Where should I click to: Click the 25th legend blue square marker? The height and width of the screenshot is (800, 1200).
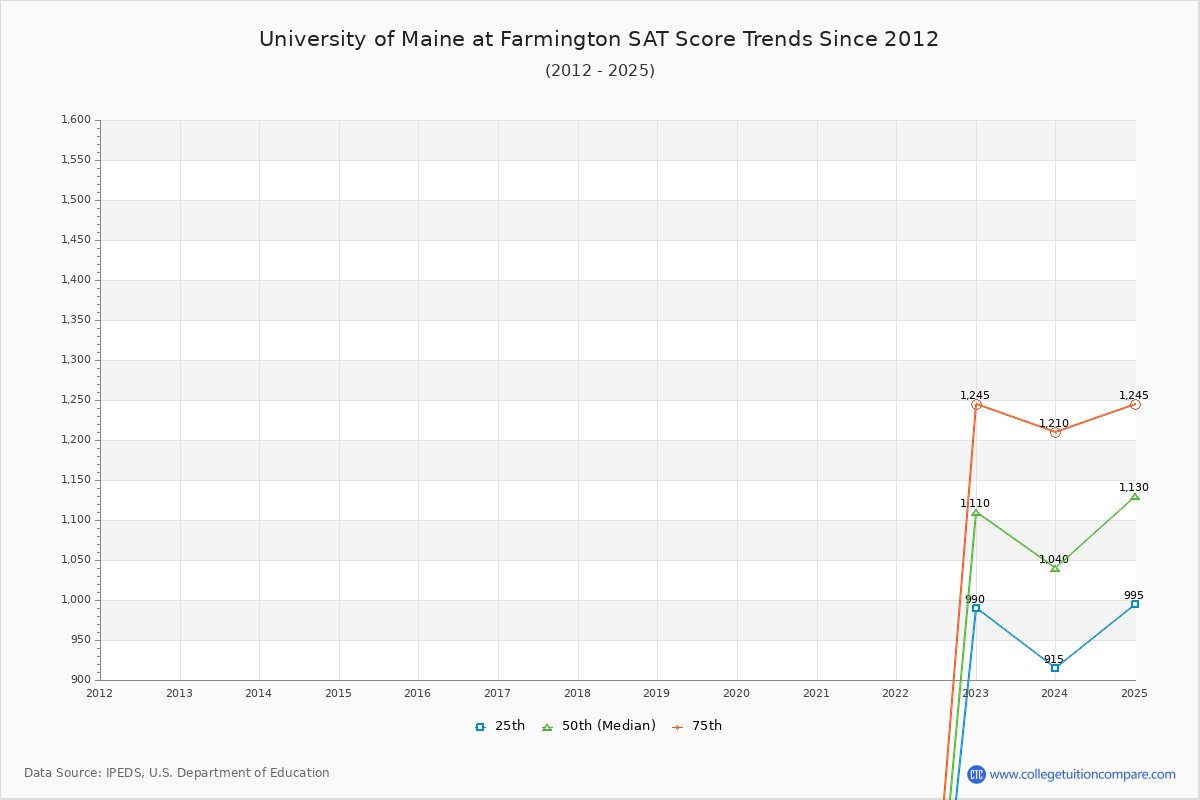(480, 727)
